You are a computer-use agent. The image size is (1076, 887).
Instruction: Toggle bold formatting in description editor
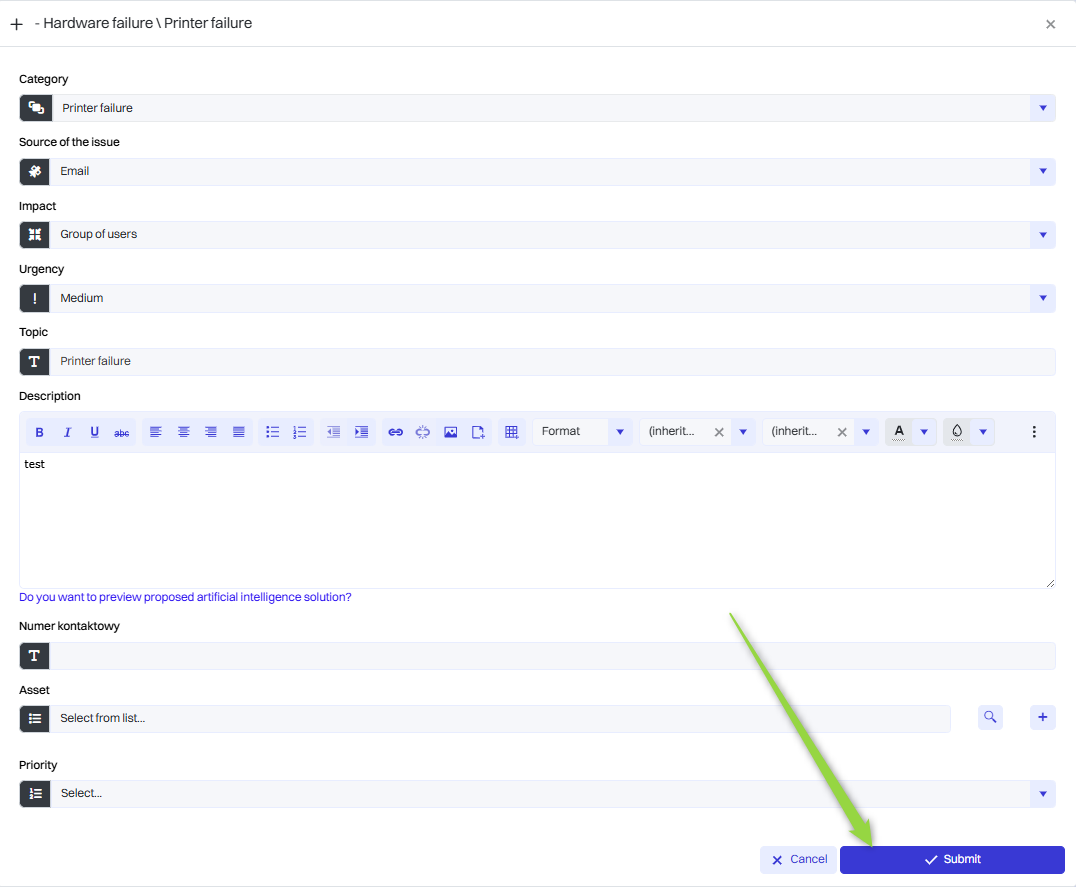[40, 432]
